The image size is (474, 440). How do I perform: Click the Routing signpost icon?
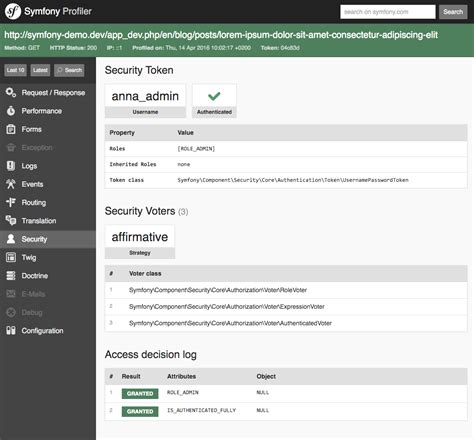[x=11, y=202]
